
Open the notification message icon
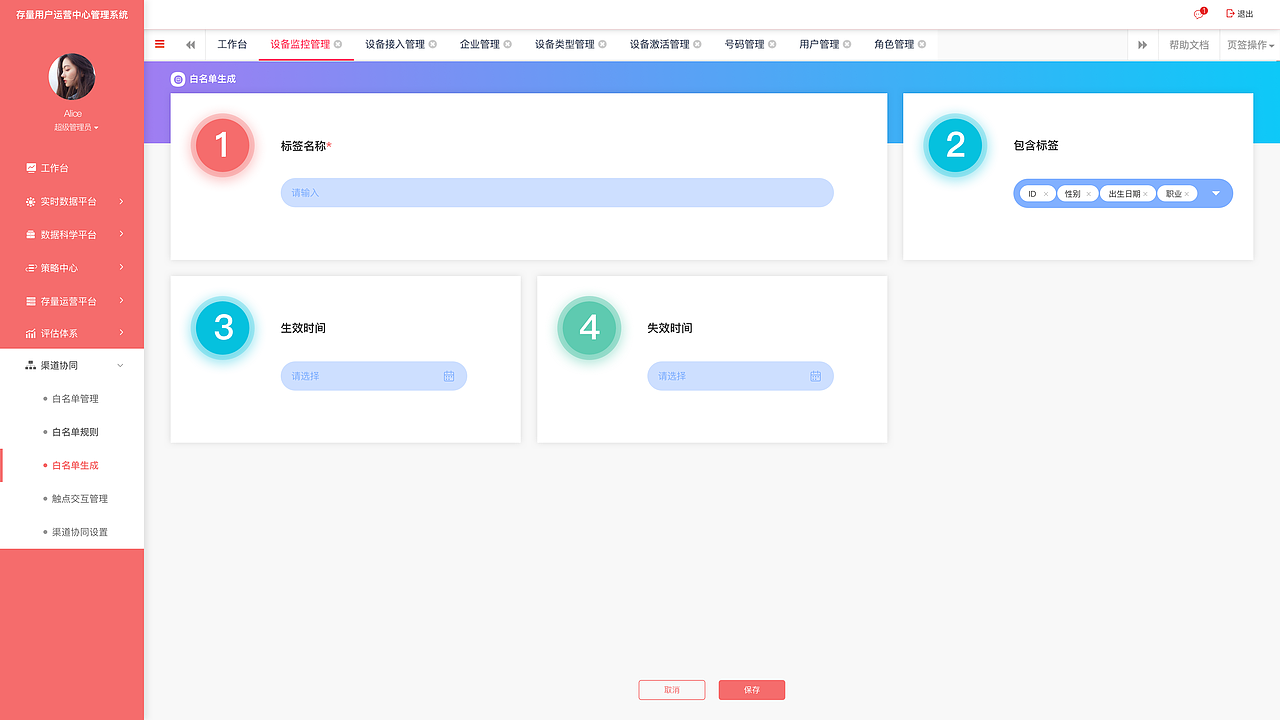[x=1199, y=14]
